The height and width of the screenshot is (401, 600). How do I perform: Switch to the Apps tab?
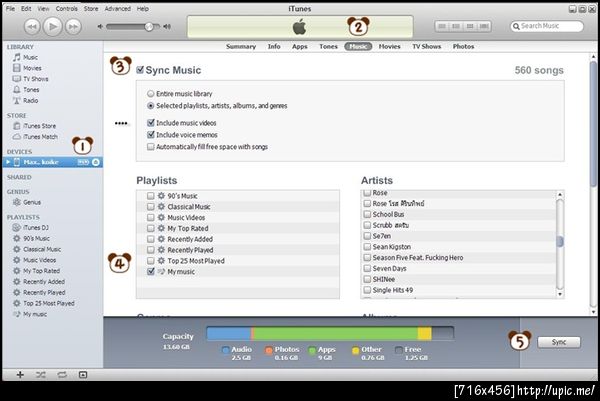coord(300,46)
